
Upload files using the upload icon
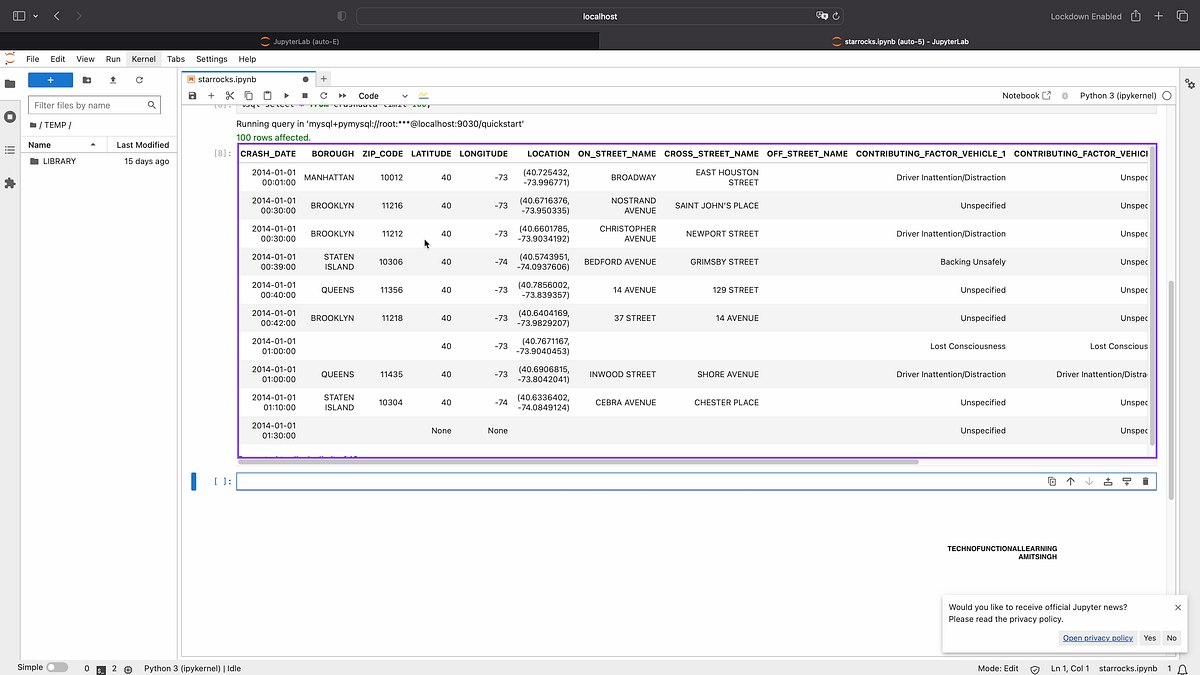(112, 79)
